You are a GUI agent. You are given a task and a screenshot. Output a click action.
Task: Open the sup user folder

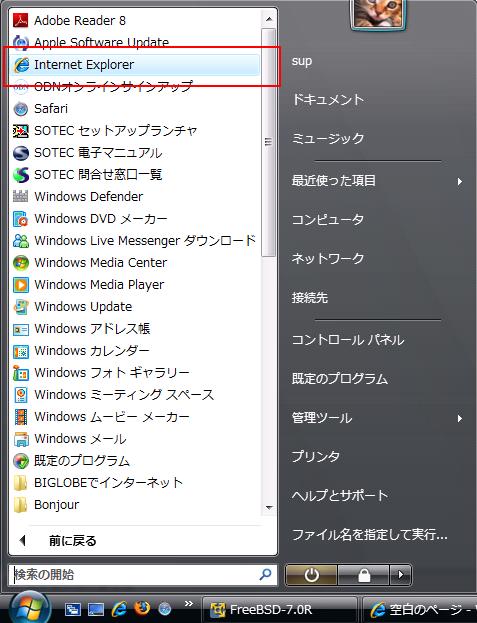coord(302,61)
